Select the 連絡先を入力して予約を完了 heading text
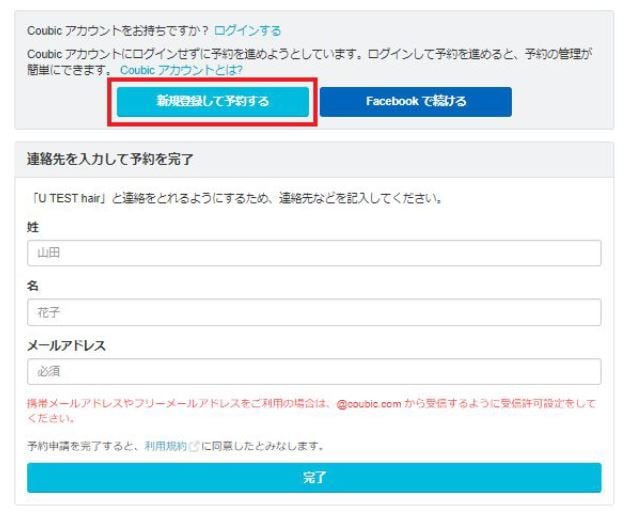The height and width of the screenshot is (521, 625). tap(110, 159)
